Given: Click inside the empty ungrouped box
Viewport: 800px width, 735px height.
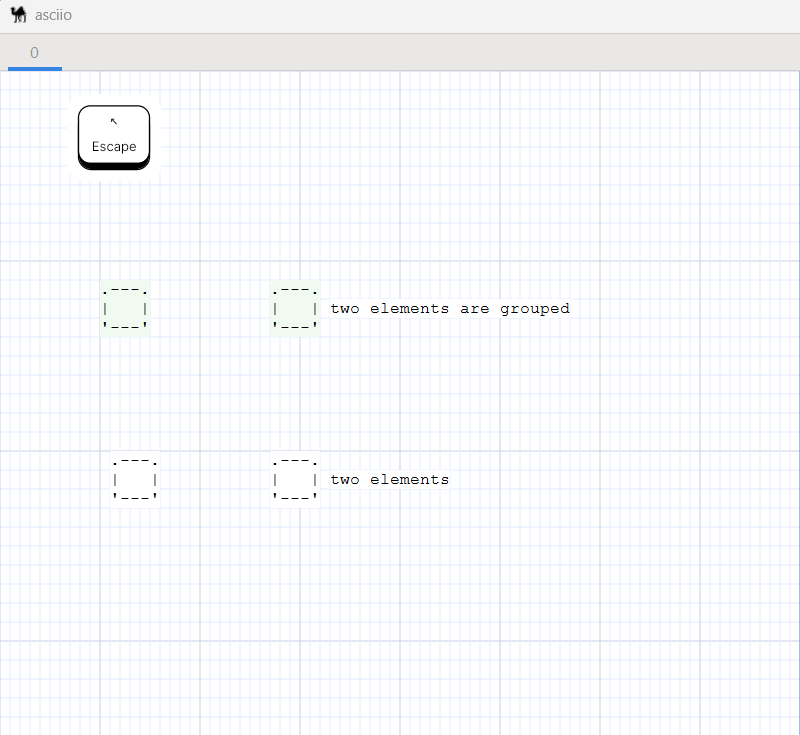Looking at the screenshot, I should point(133,480).
